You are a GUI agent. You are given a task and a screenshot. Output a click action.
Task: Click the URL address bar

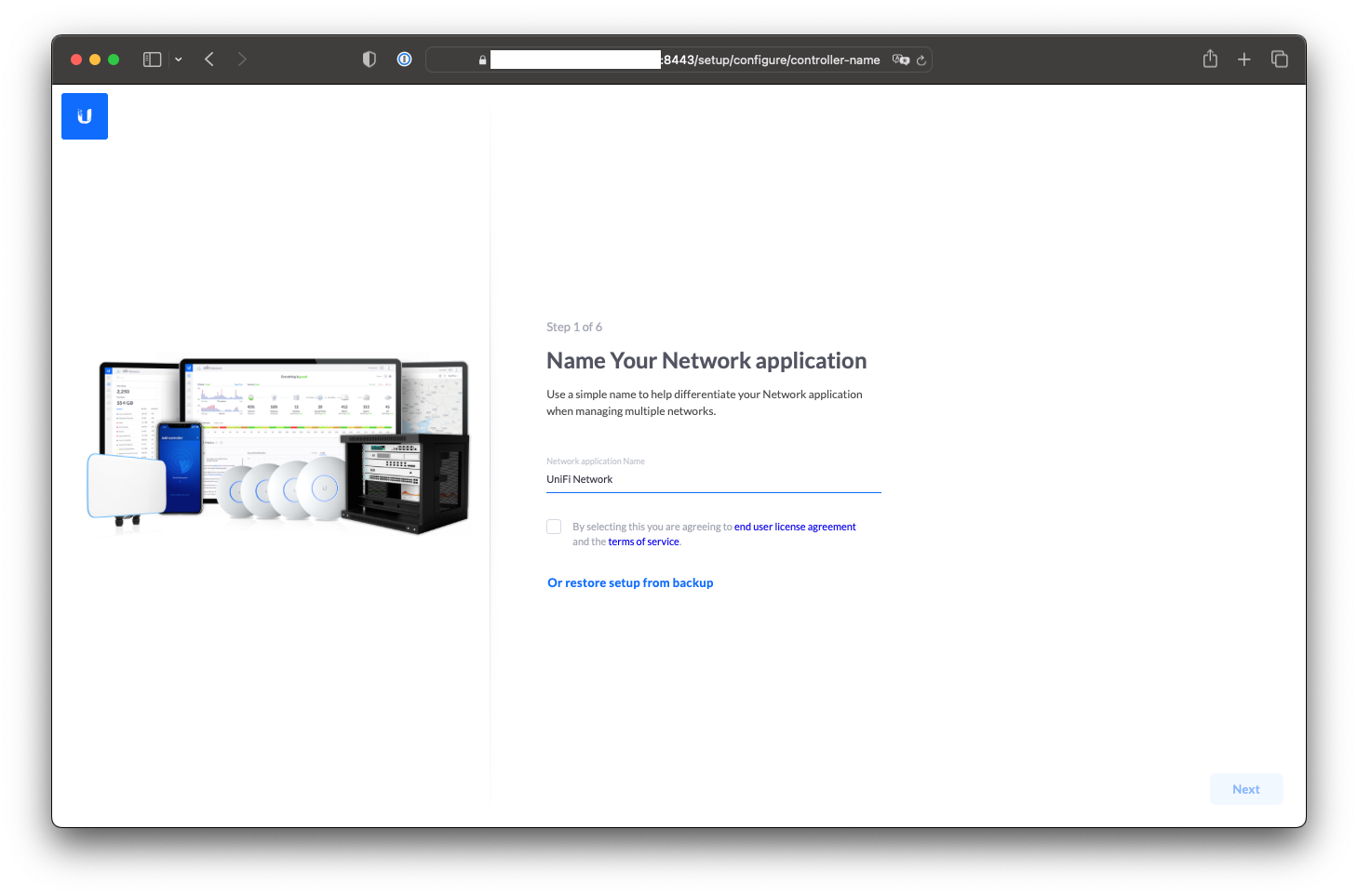pos(679,60)
